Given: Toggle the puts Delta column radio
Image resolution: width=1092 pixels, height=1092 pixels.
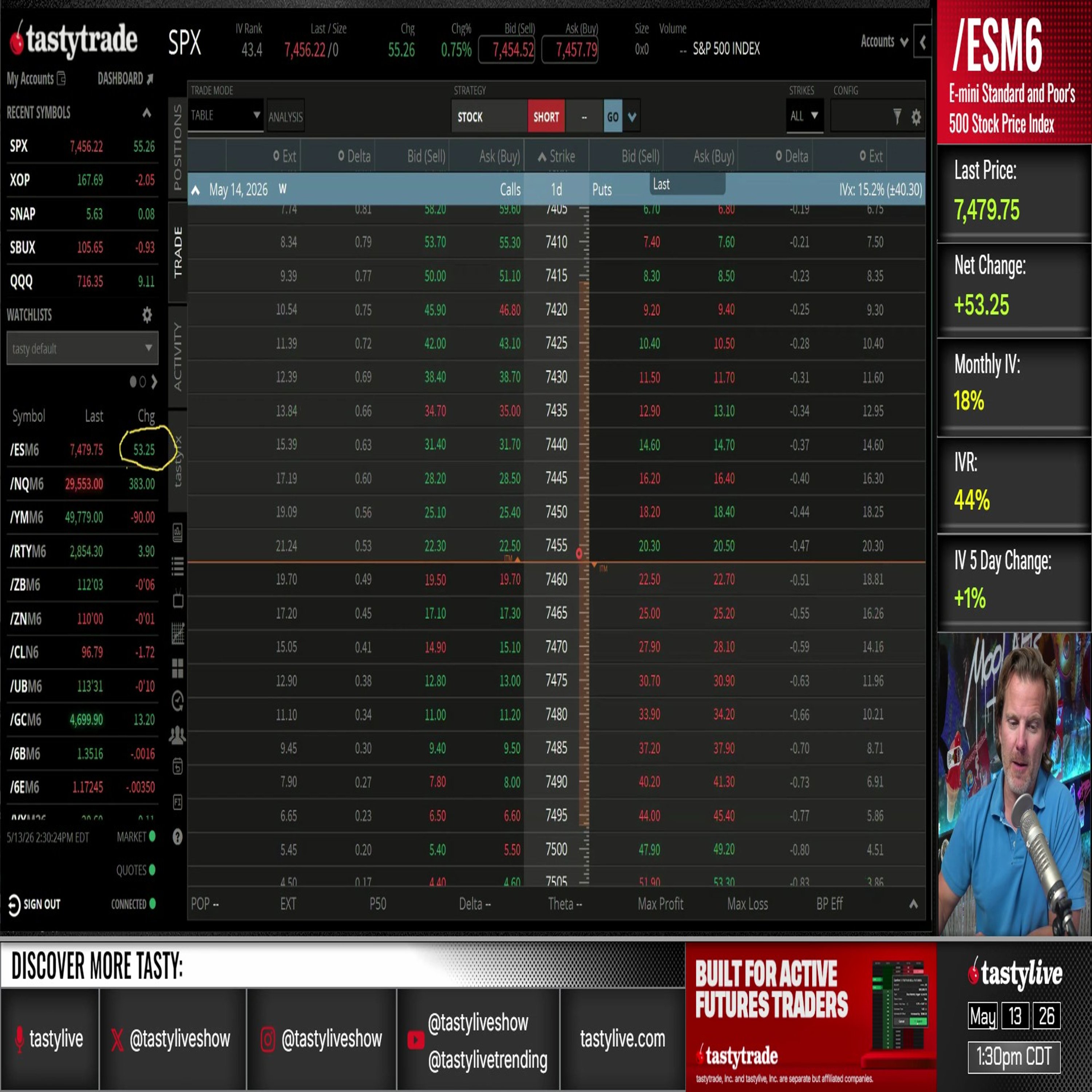Looking at the screenshot, I should [x=779, y=155].
